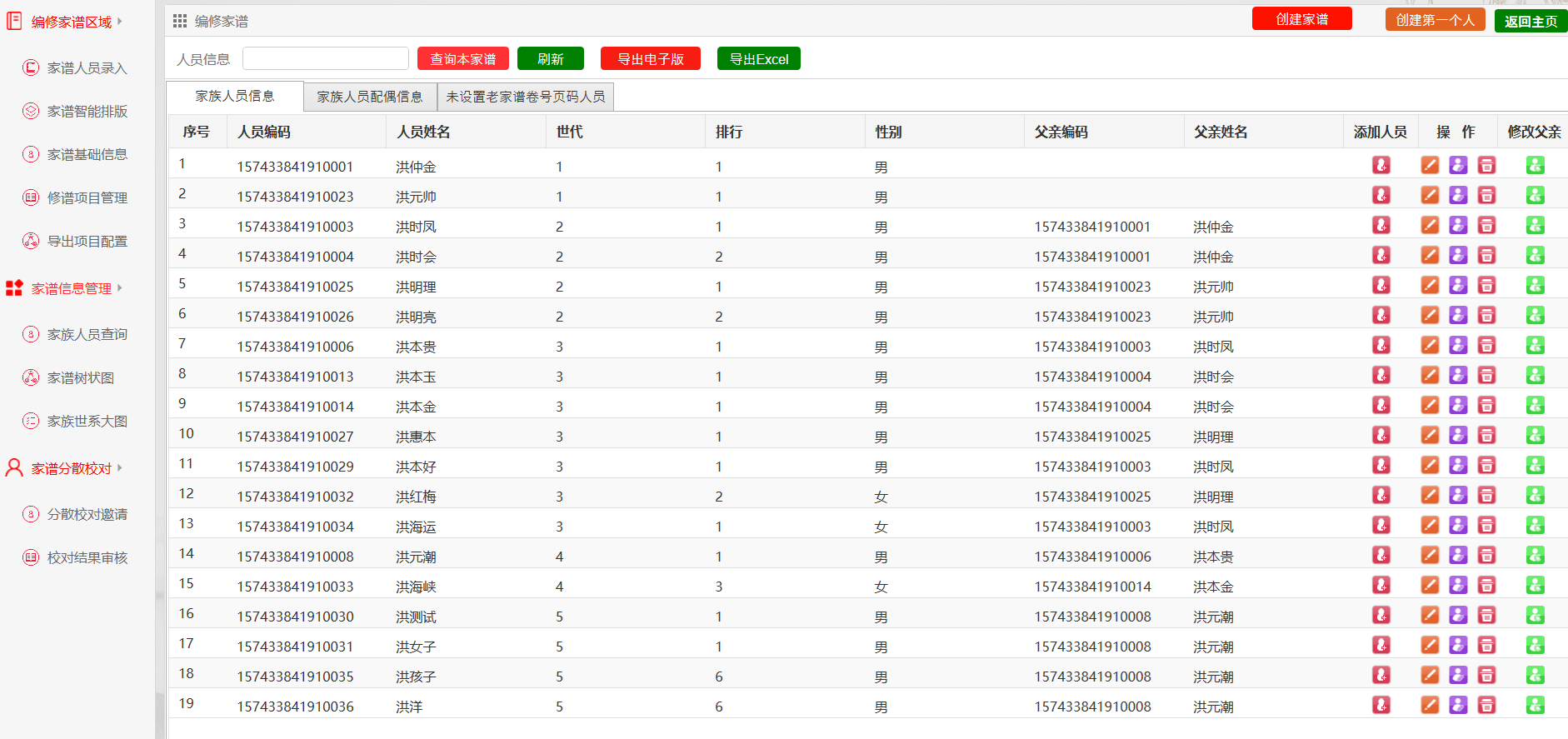Click the 人员编码 column header
Image resolution: width=1568 pixels, height=739 pixels.
point(264,132)
